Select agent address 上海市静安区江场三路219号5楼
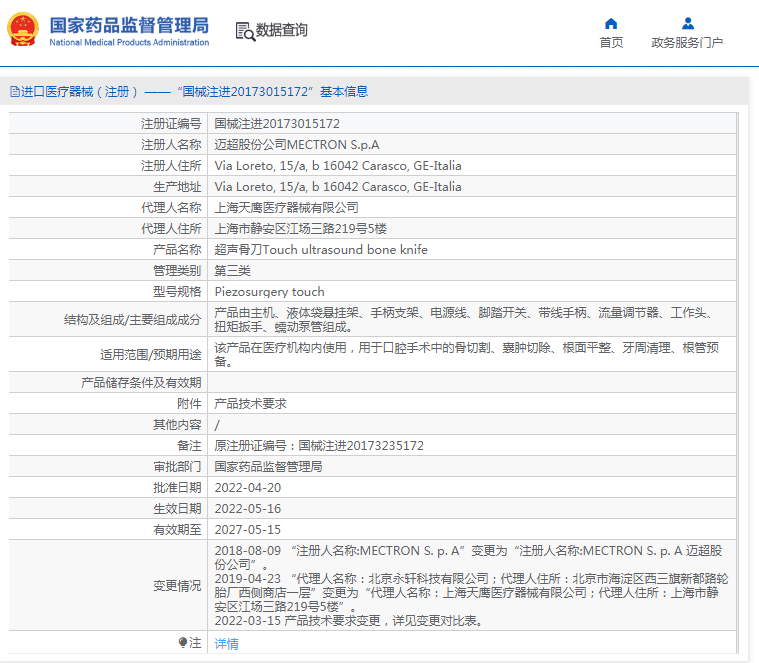 click(x=301, y=229)
